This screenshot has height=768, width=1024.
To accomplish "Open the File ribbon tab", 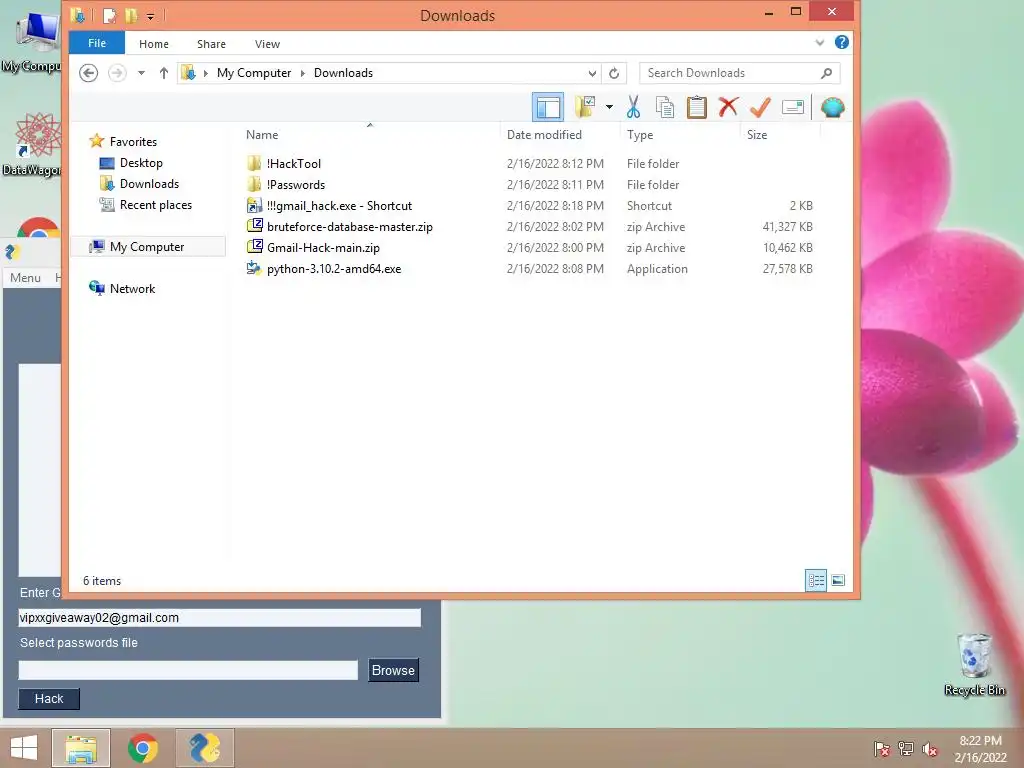I will point(97,43).
